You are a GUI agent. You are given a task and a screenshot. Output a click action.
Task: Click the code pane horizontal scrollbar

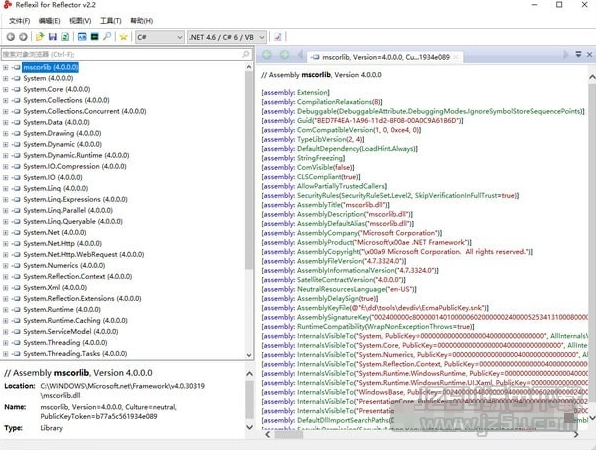[289, 434]
